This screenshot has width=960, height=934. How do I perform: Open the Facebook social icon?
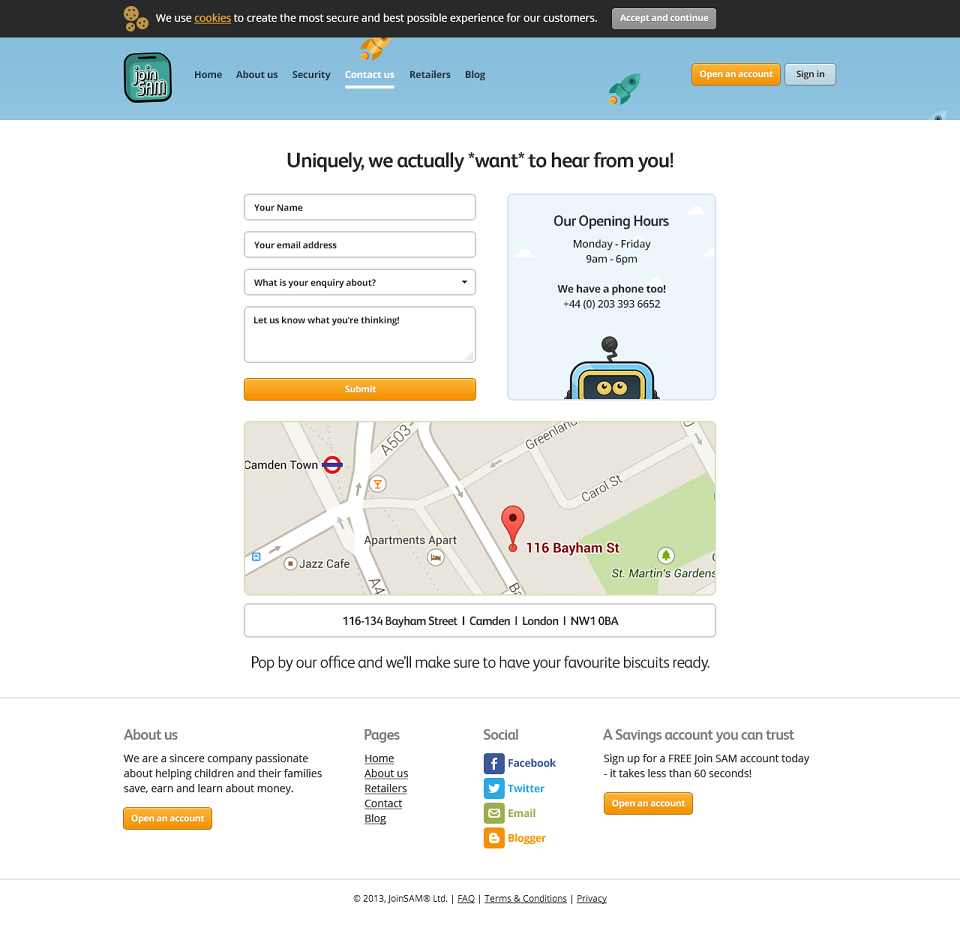493,763
